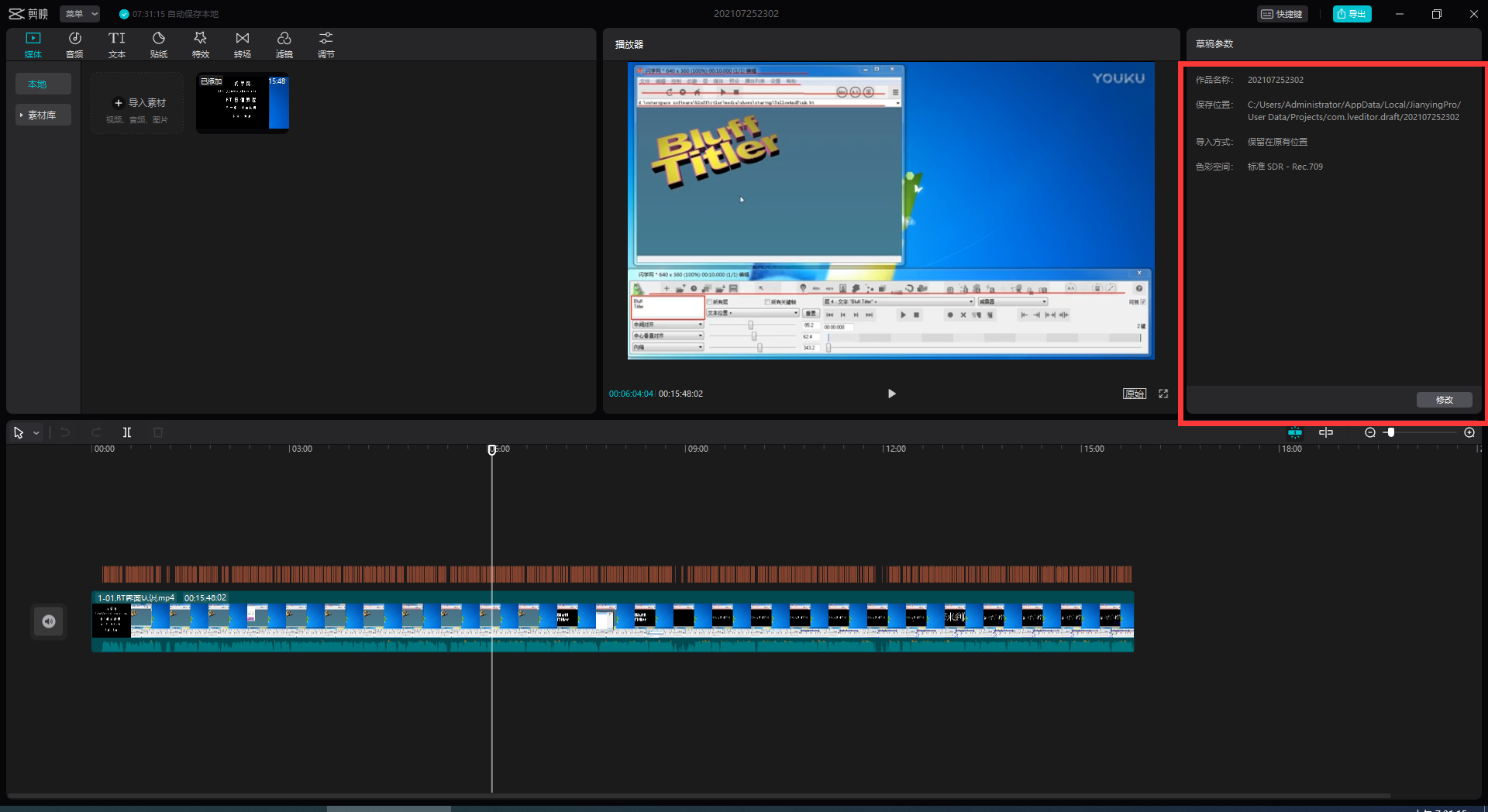Click the redo arrow in timeline toolbar

(96, 432)
